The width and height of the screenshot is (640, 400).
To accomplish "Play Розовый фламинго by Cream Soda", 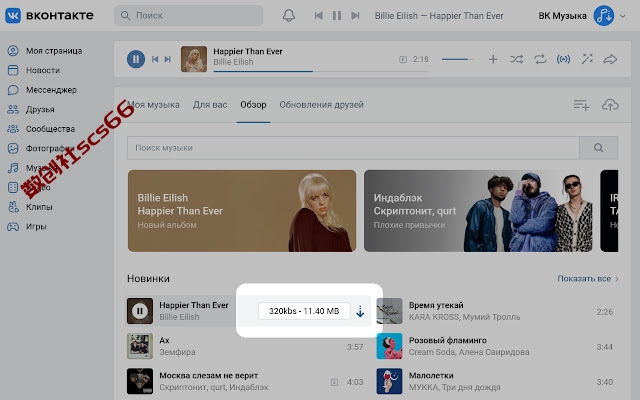I will pyautogui.click(x=389, y=346).
